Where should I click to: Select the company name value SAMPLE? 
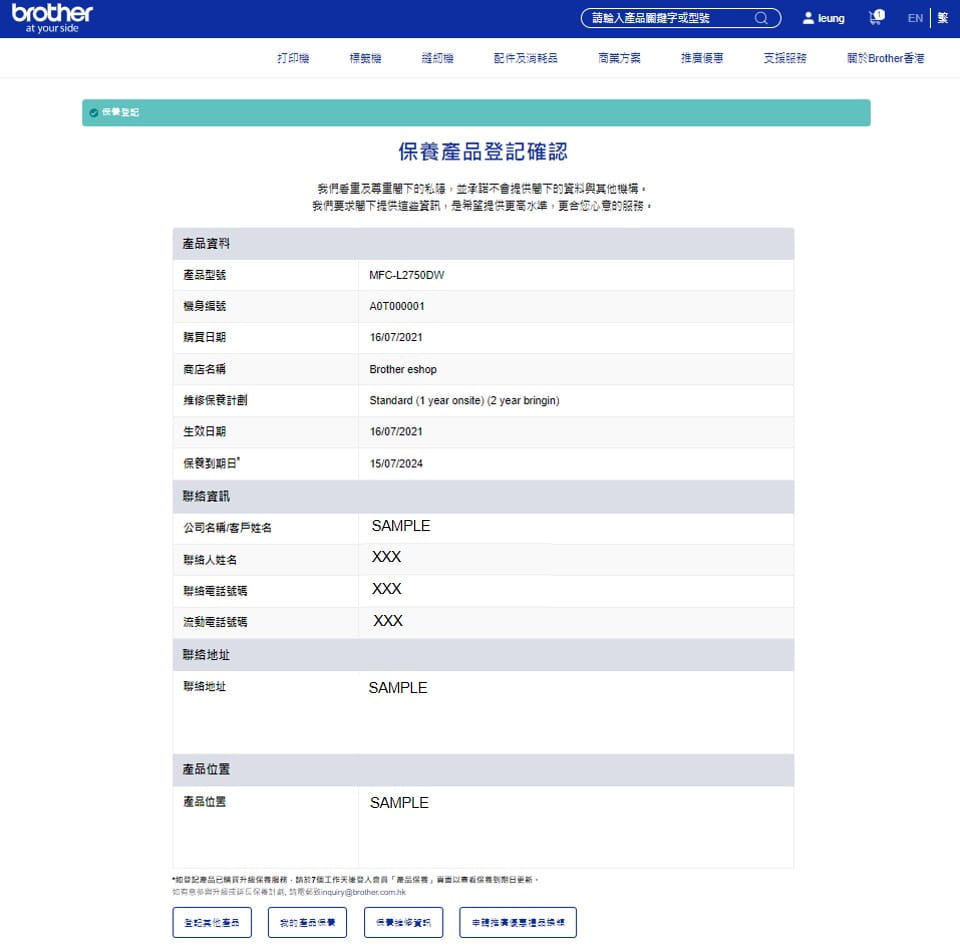(401, 526)
